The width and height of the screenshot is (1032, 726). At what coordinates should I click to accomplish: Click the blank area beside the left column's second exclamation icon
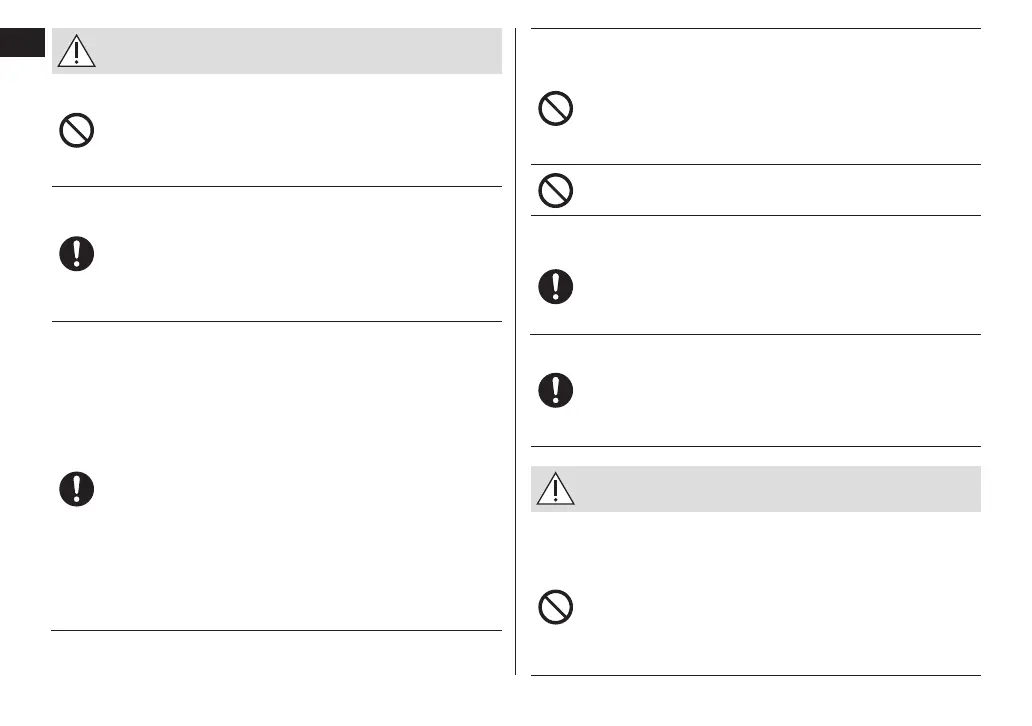pyautogui.click(x=300, y=254)
